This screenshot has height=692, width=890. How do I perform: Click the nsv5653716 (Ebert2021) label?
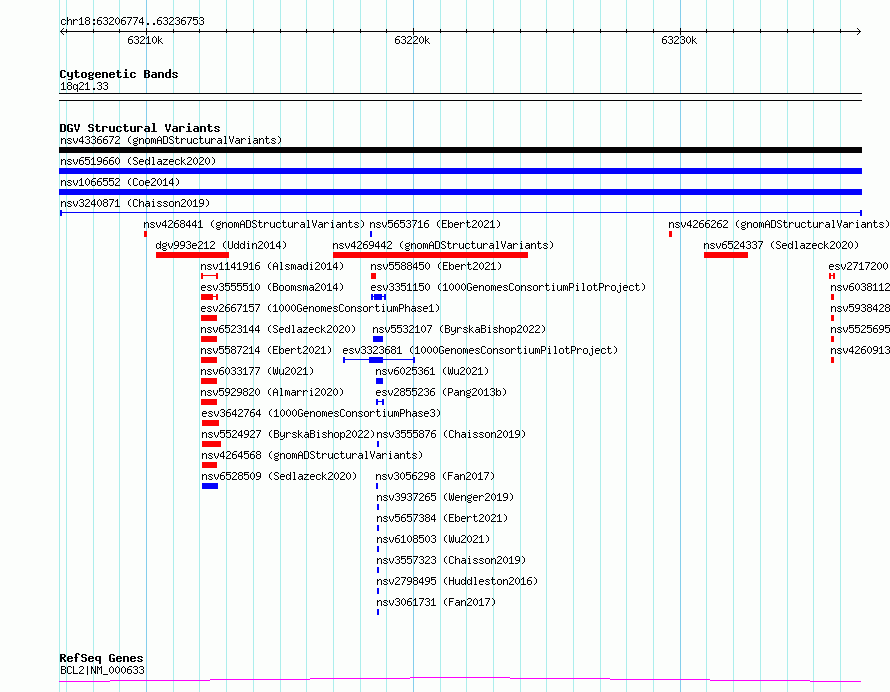click(x=435, y=224)
